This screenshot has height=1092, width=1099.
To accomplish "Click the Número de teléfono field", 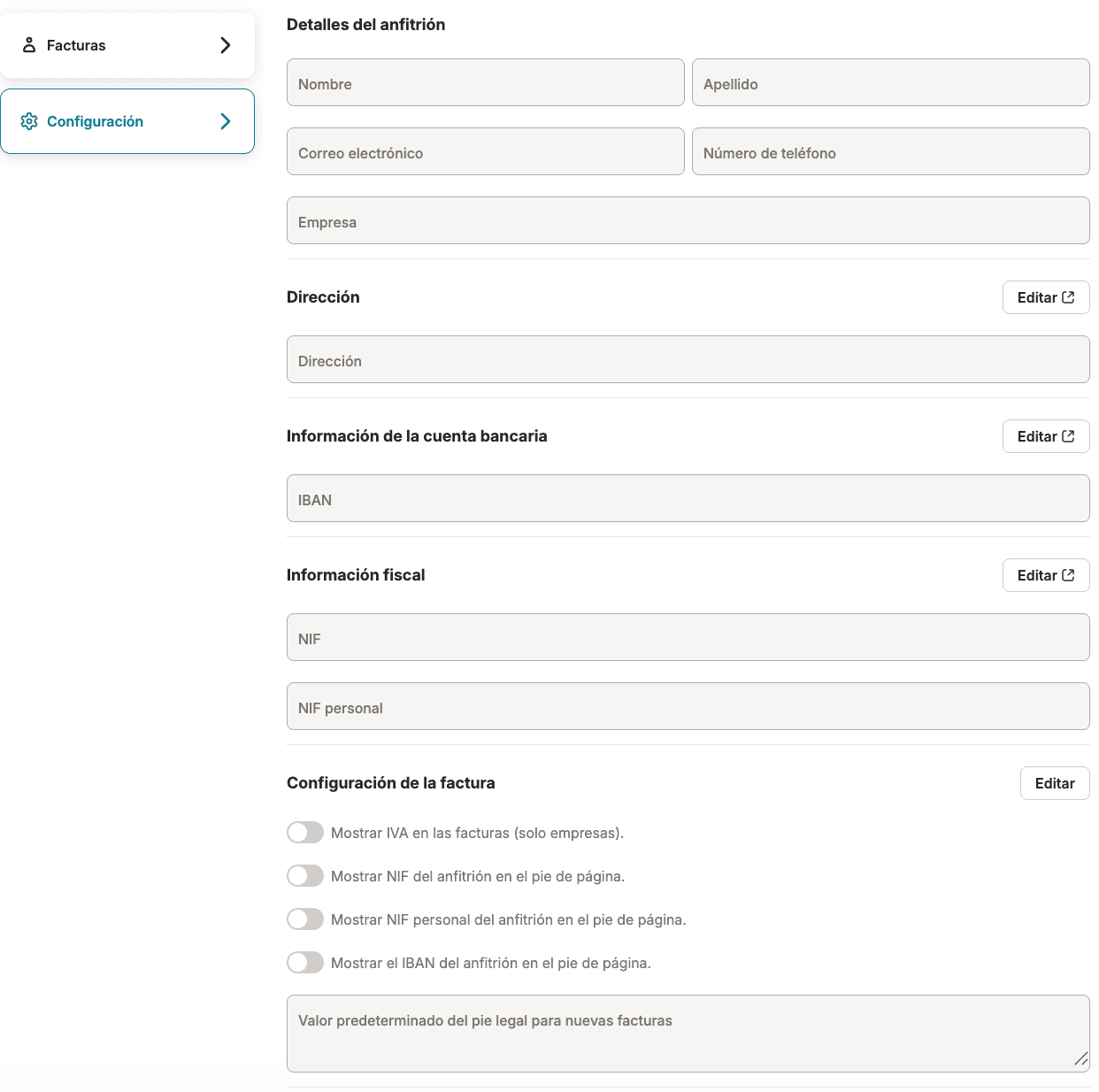I will [x=890, y=152].
